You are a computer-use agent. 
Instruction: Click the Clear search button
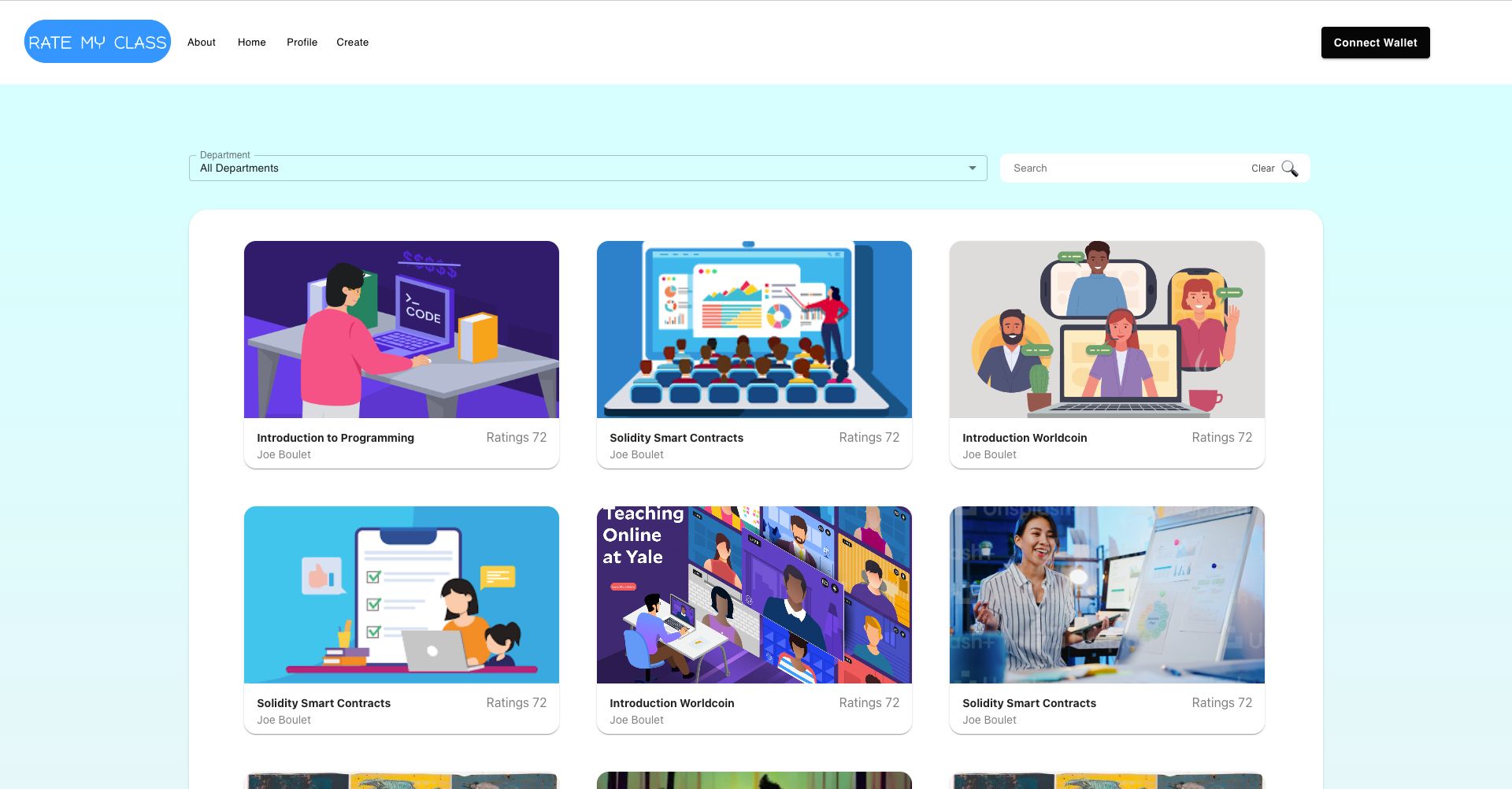click(1262, 169)
